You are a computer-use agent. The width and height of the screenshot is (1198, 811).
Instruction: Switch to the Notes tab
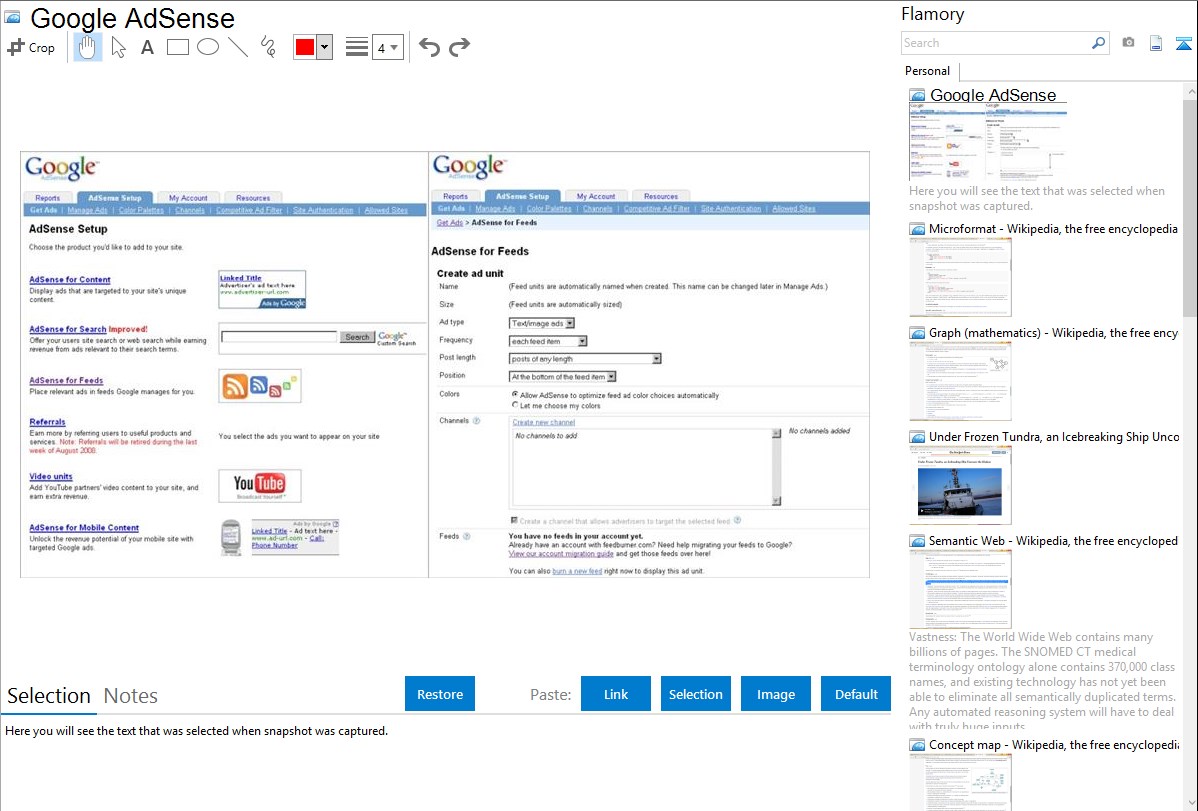[x=131, y=696]
